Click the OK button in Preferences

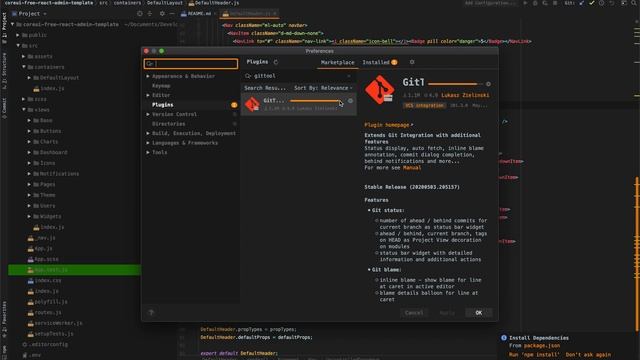479,313
